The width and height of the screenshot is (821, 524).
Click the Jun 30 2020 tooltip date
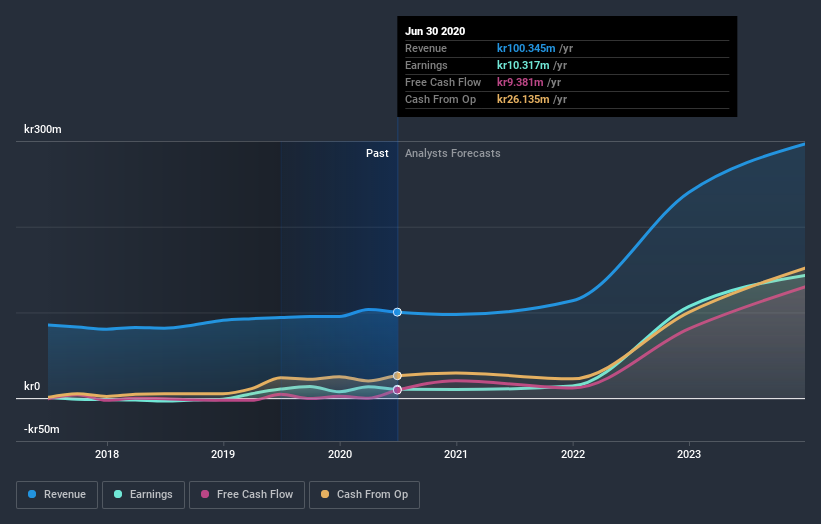435,31
